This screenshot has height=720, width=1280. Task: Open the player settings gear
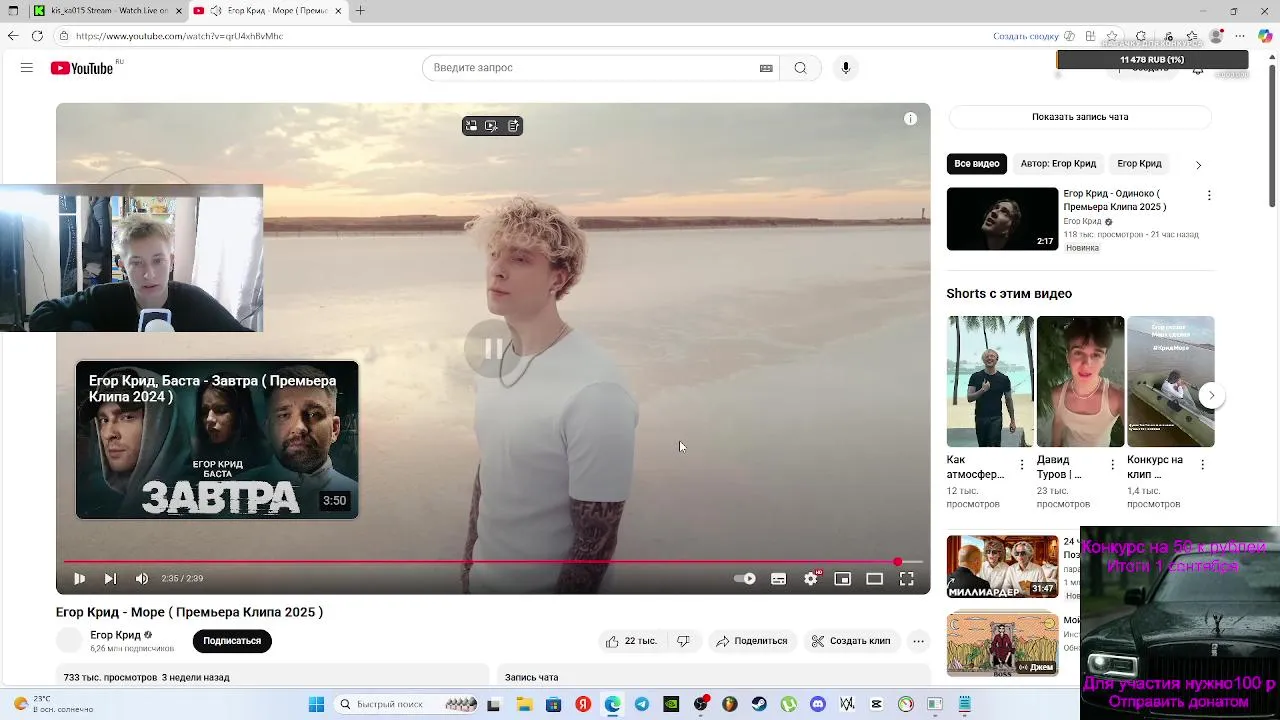(x=811, y=578)
